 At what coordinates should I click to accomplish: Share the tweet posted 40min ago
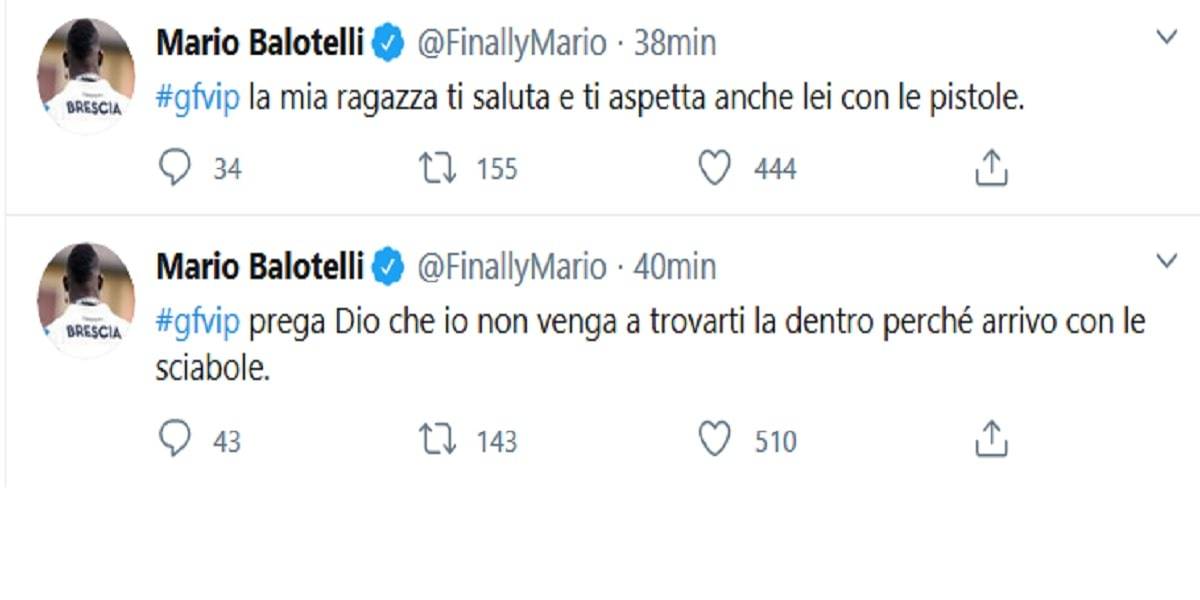coord(990,440)
